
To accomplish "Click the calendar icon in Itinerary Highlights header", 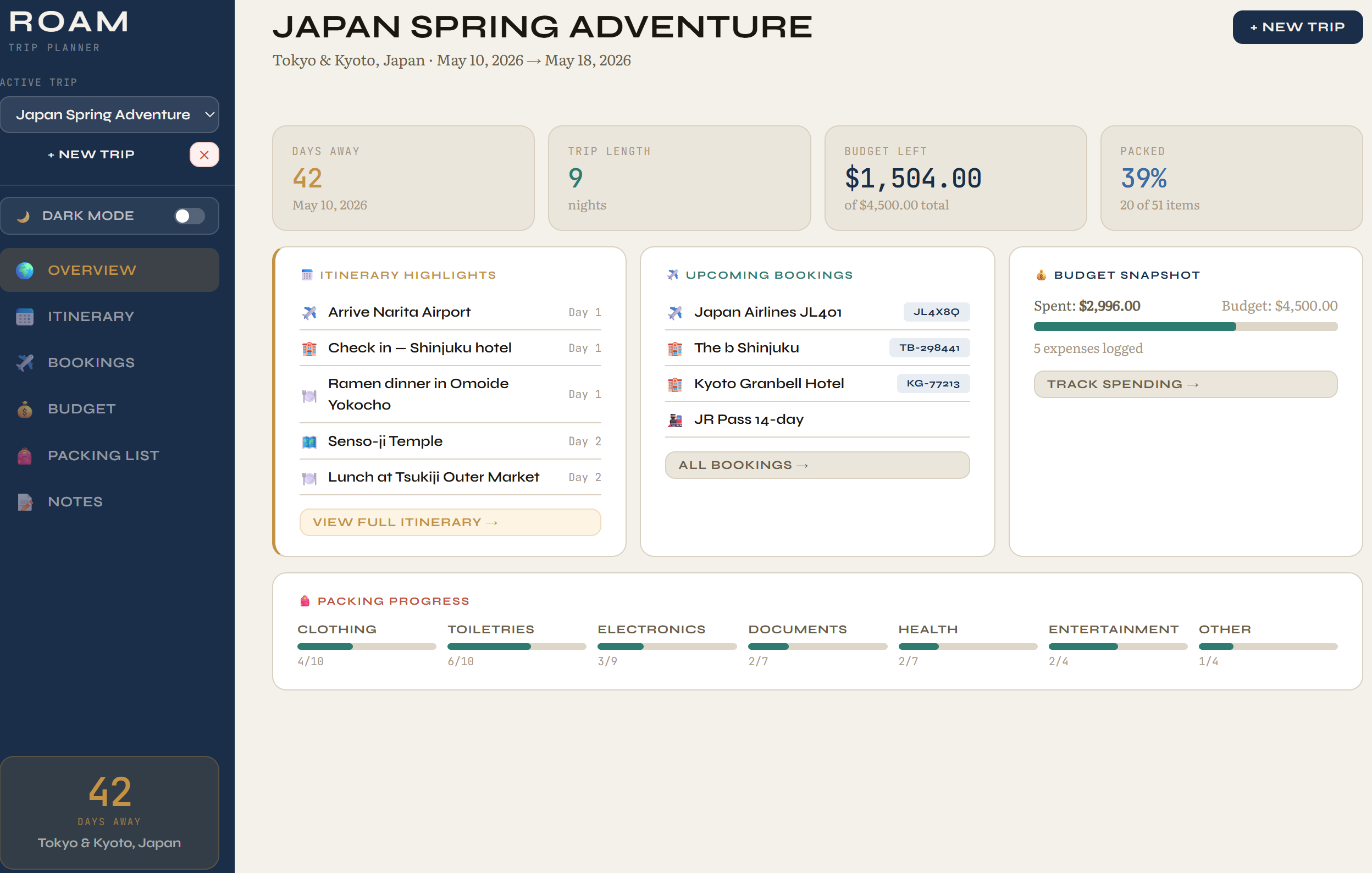I will 307,275.
